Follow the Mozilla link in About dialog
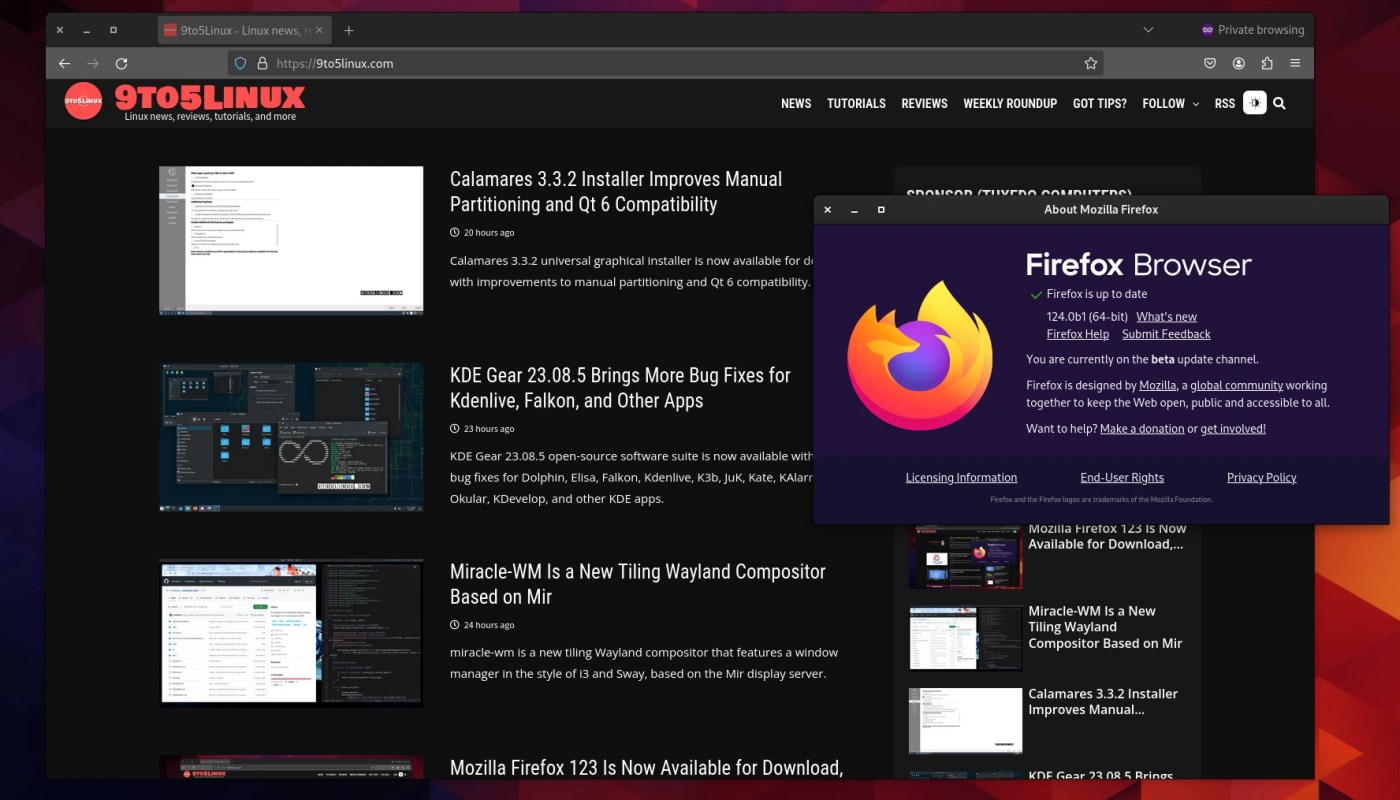Screen dimensions: 1400x800 (1157, 385)
